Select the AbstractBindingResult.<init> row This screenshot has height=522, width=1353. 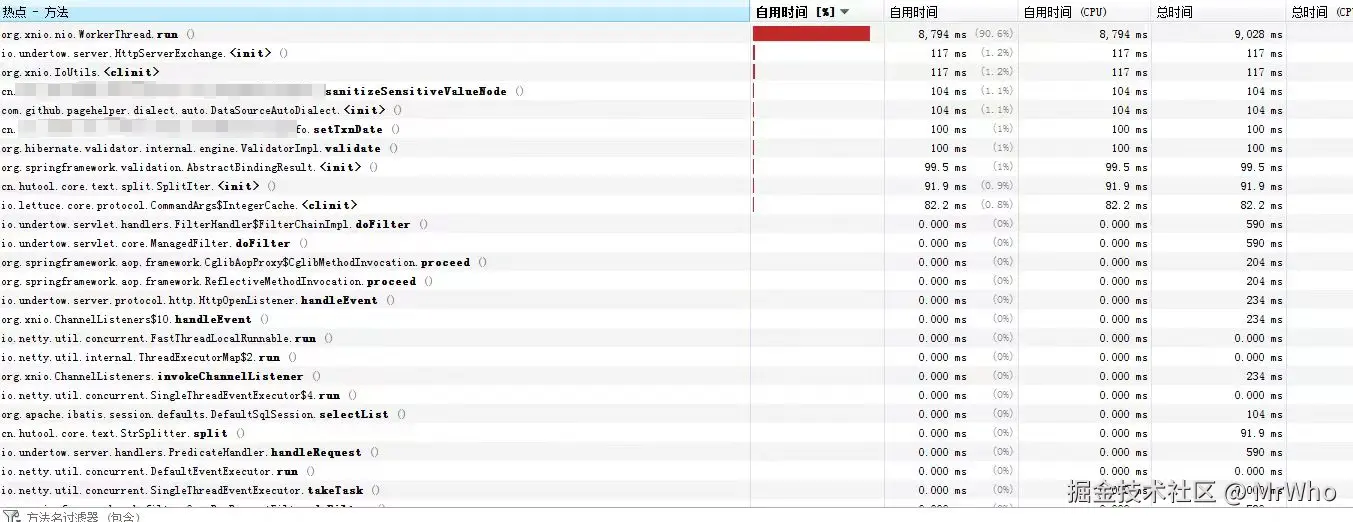pos(188,167)
